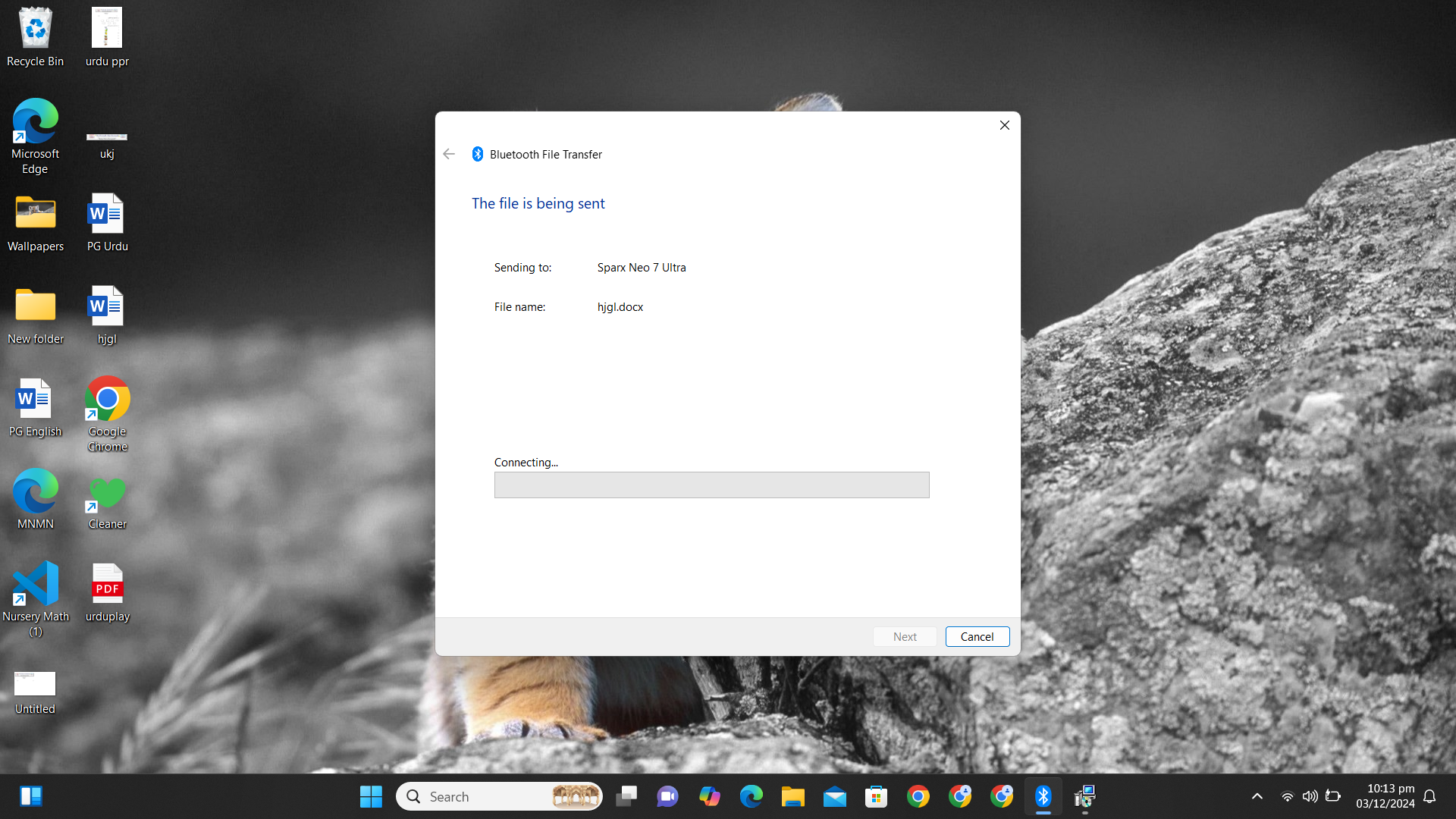Open the notification bell
This screenshot has height=819, width=1456.
[x=1429, y=796]
